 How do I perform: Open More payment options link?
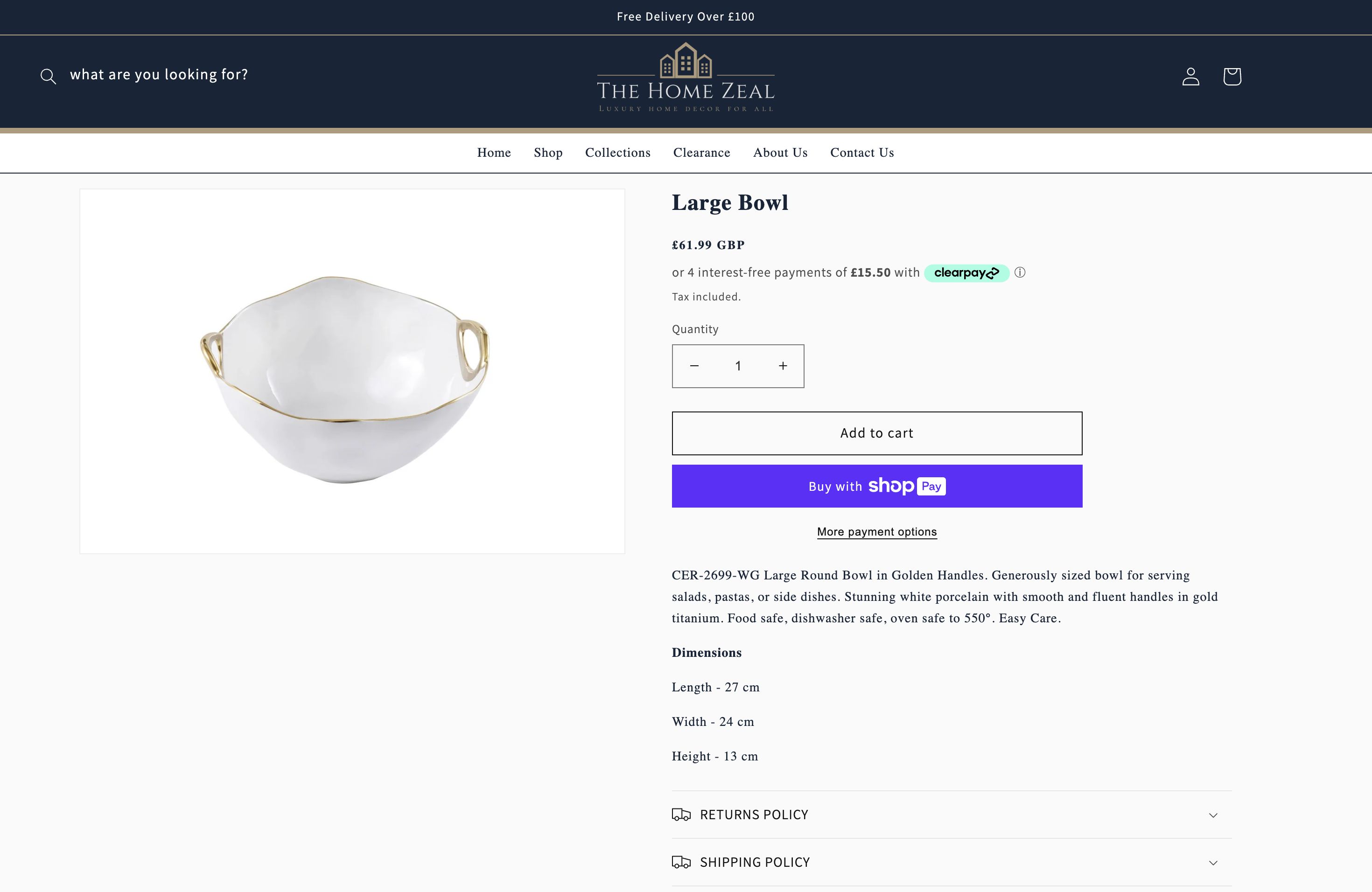point(876,532)
